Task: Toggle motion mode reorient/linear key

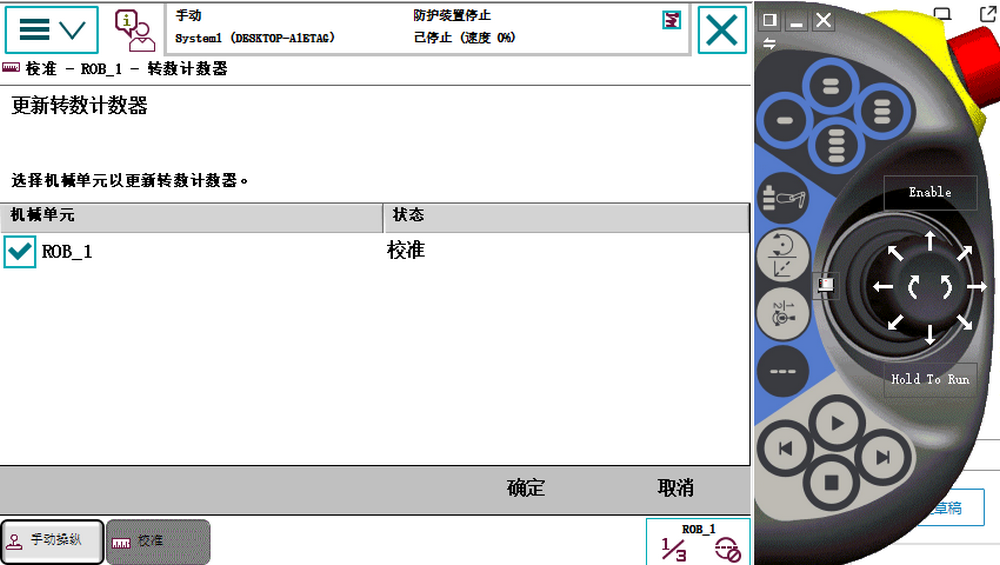Action: (x=783, y=256)
